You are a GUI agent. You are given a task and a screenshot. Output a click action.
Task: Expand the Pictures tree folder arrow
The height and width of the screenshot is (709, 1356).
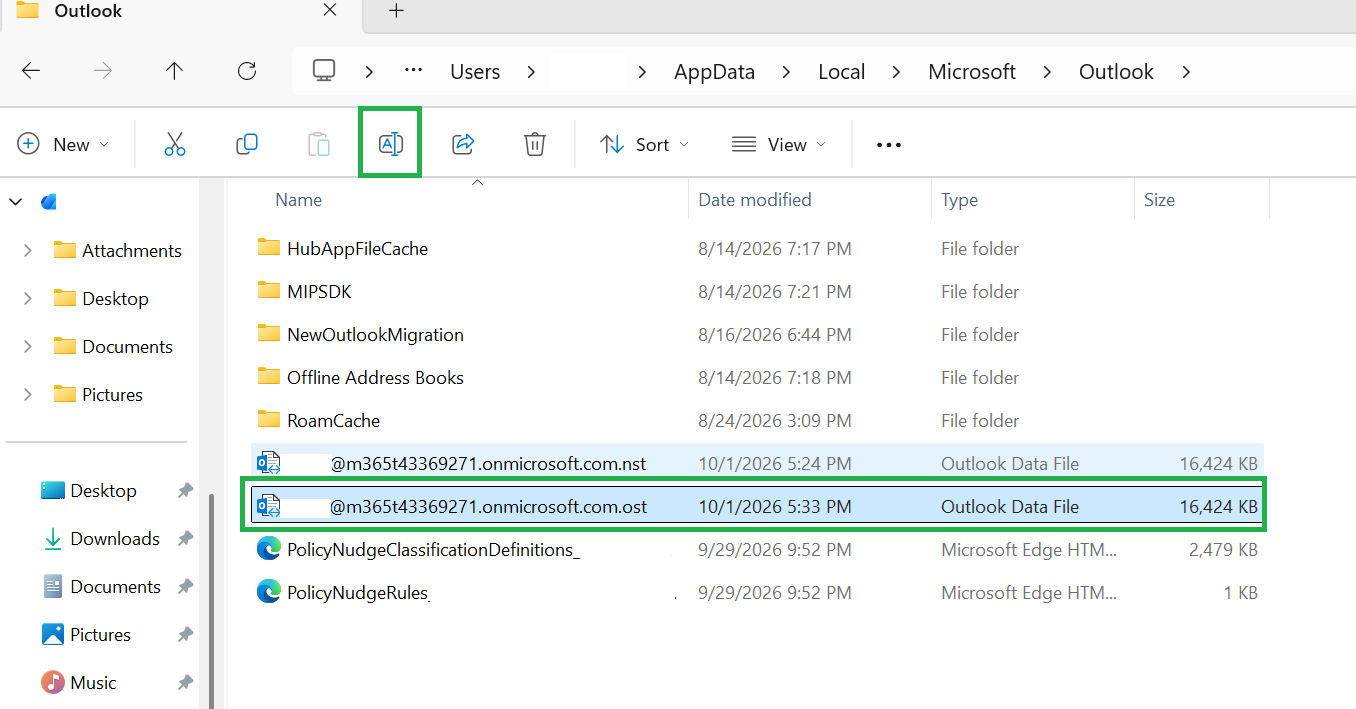tap(27, 395)
